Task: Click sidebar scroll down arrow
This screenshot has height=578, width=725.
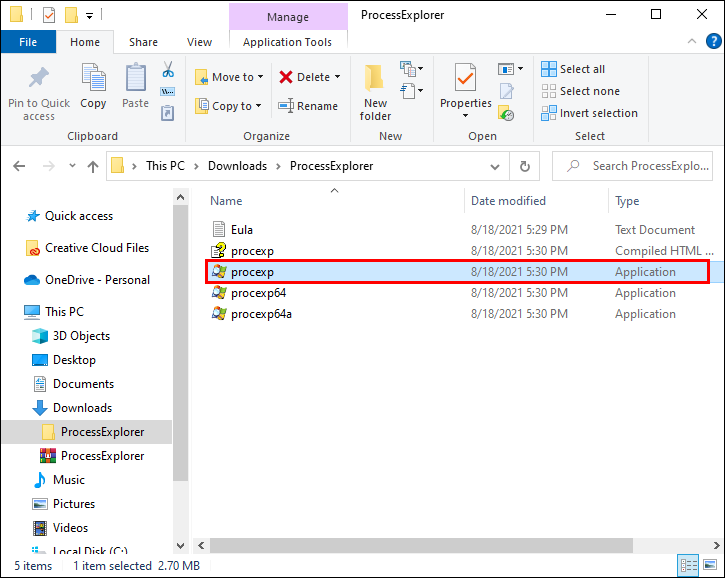Action: (180, 546)
